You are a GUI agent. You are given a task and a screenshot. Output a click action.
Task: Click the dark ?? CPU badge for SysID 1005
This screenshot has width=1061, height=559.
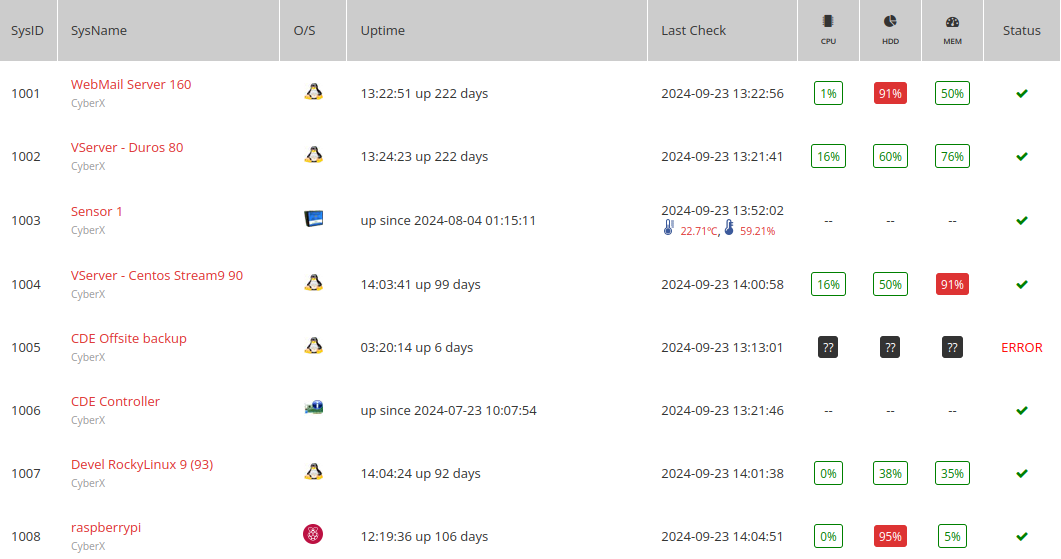(x=828, y=348)
